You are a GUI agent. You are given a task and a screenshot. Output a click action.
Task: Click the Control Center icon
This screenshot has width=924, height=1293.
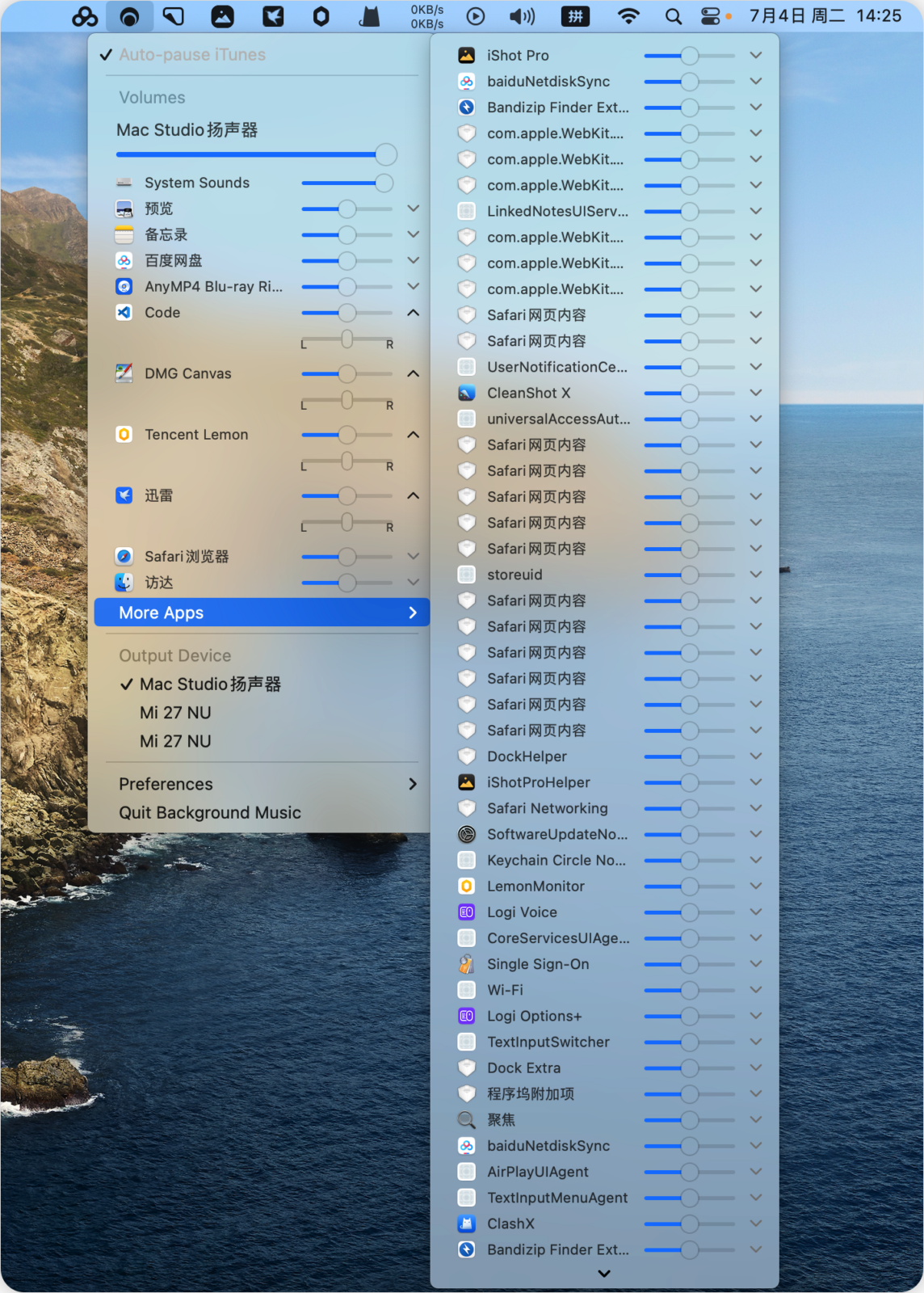(x=710, y=16)
